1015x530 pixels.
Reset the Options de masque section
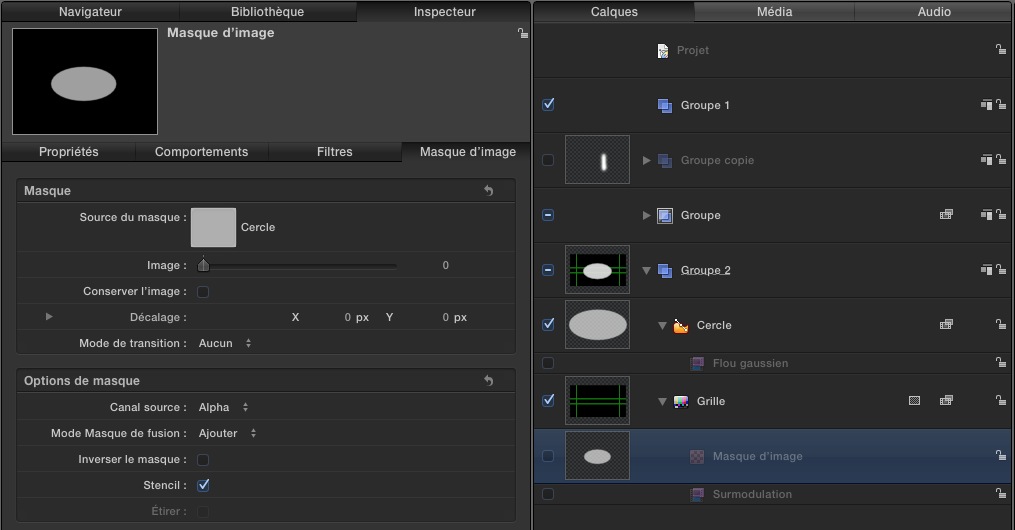(x=489, y=381)
